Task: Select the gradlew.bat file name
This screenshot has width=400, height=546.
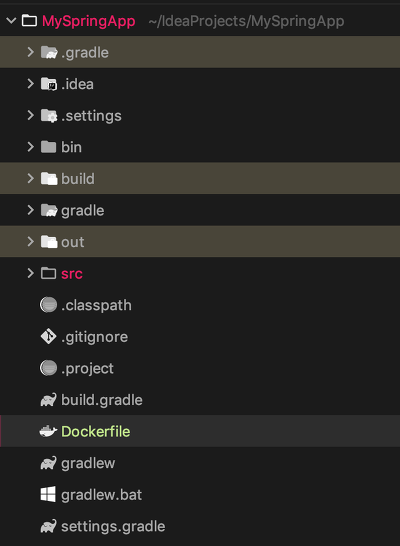Action: pos(102,495)
